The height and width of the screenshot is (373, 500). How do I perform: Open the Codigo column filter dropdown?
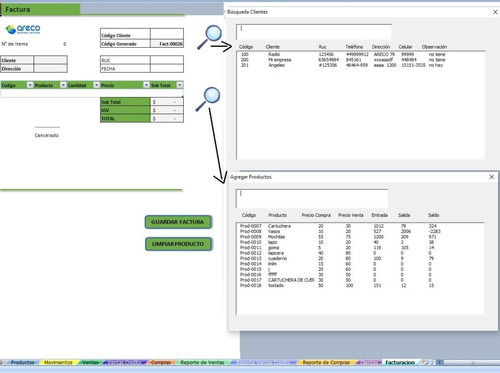click(x=30, y=85)
